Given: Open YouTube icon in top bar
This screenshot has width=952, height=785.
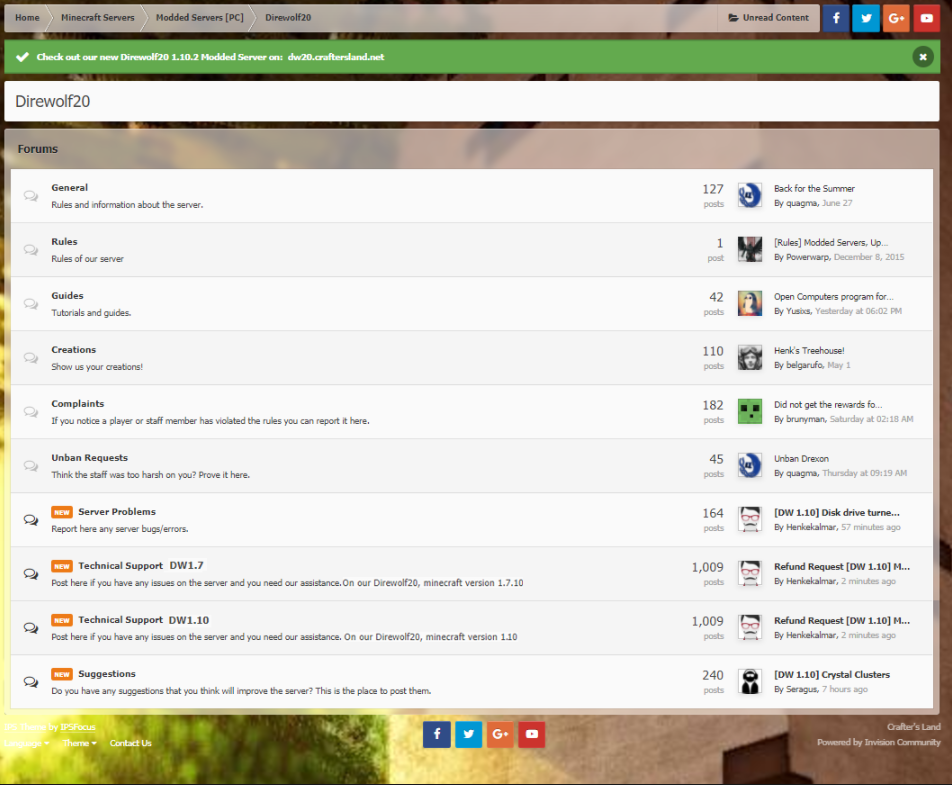Looking at the screenshot, I should [926, 18].
